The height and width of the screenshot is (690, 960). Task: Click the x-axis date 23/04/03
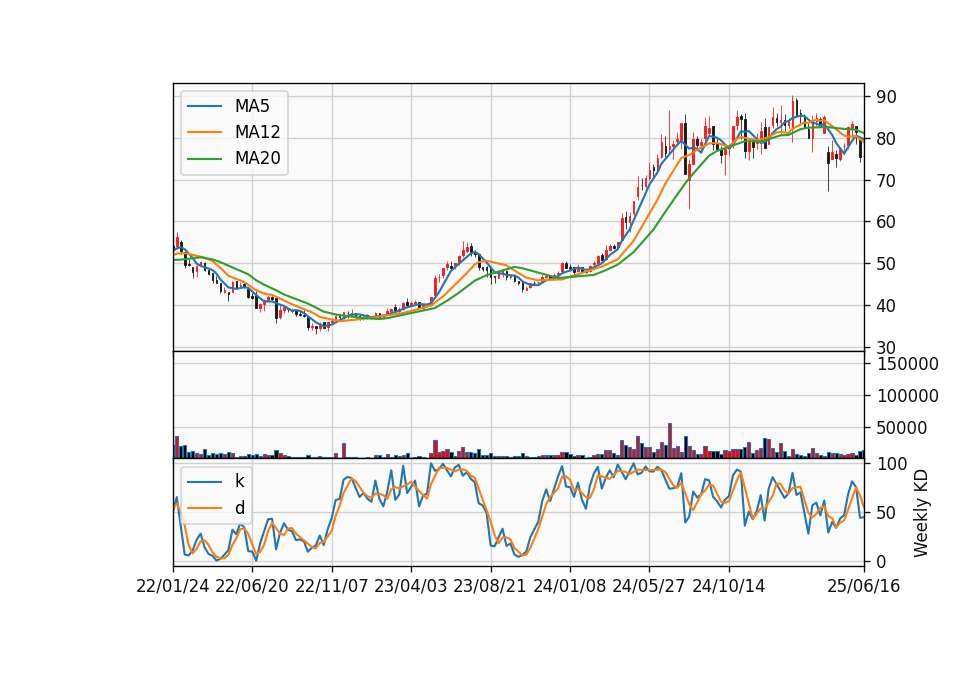[411, 587]
